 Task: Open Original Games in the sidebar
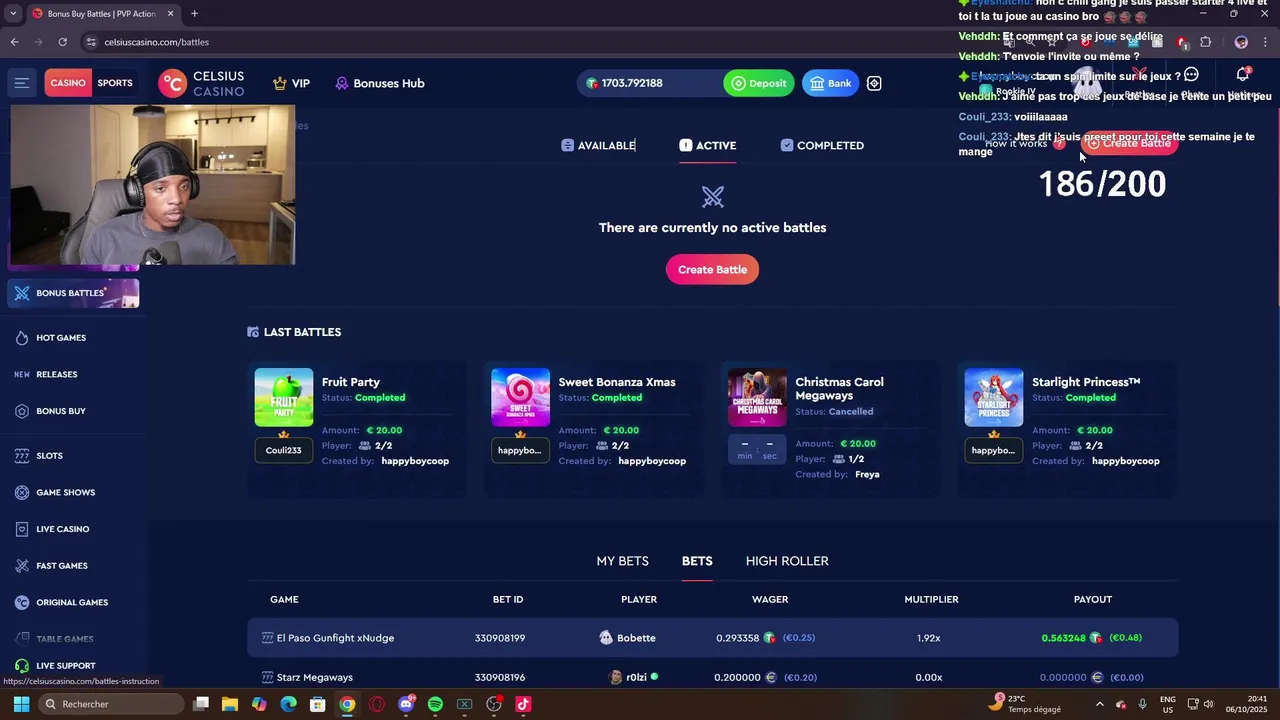(x=72, y=603)
